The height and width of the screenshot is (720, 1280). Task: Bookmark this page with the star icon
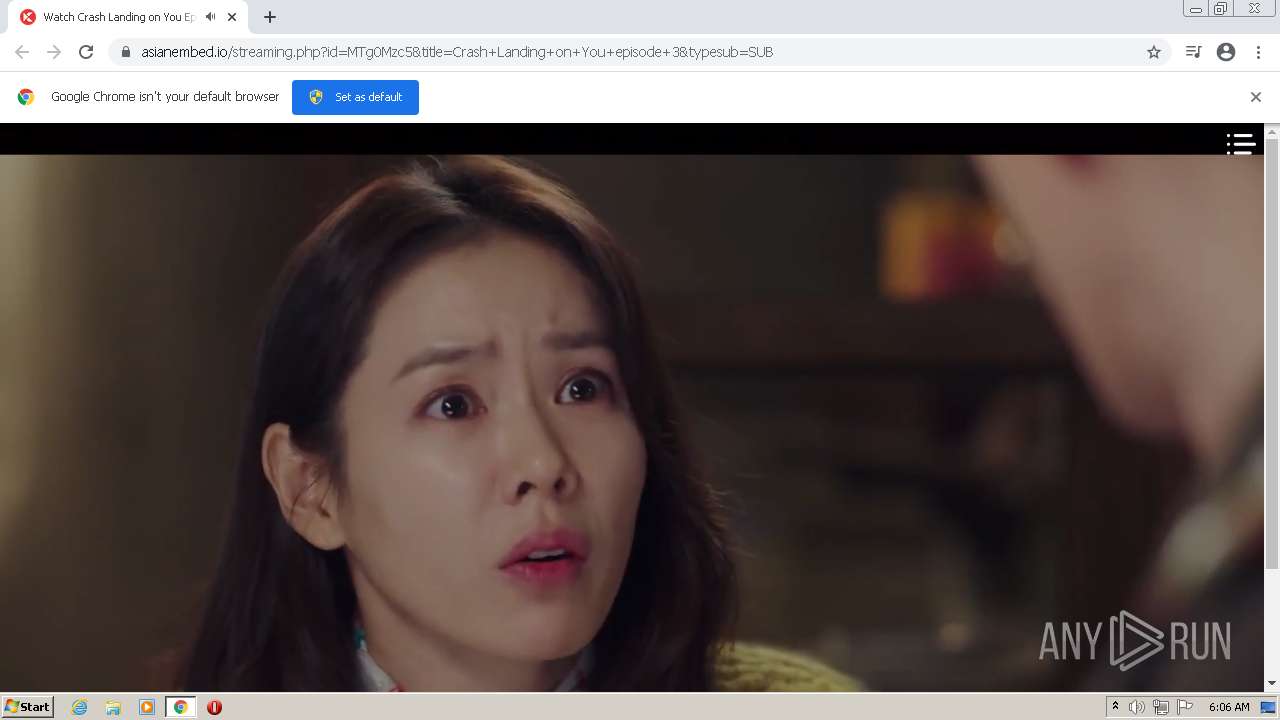(1154, 52)
